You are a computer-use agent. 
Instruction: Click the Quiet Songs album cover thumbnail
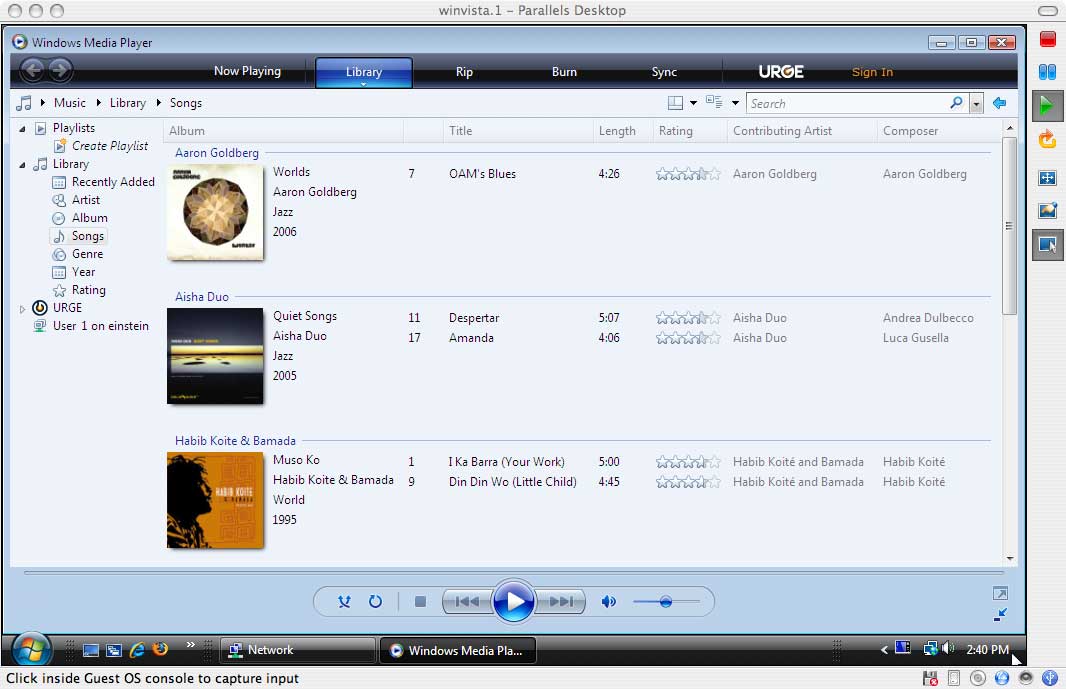[215, 356]
